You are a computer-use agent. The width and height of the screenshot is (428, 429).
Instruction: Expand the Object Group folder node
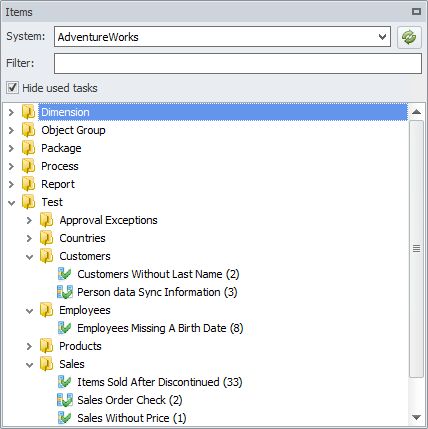click(11, 130)
